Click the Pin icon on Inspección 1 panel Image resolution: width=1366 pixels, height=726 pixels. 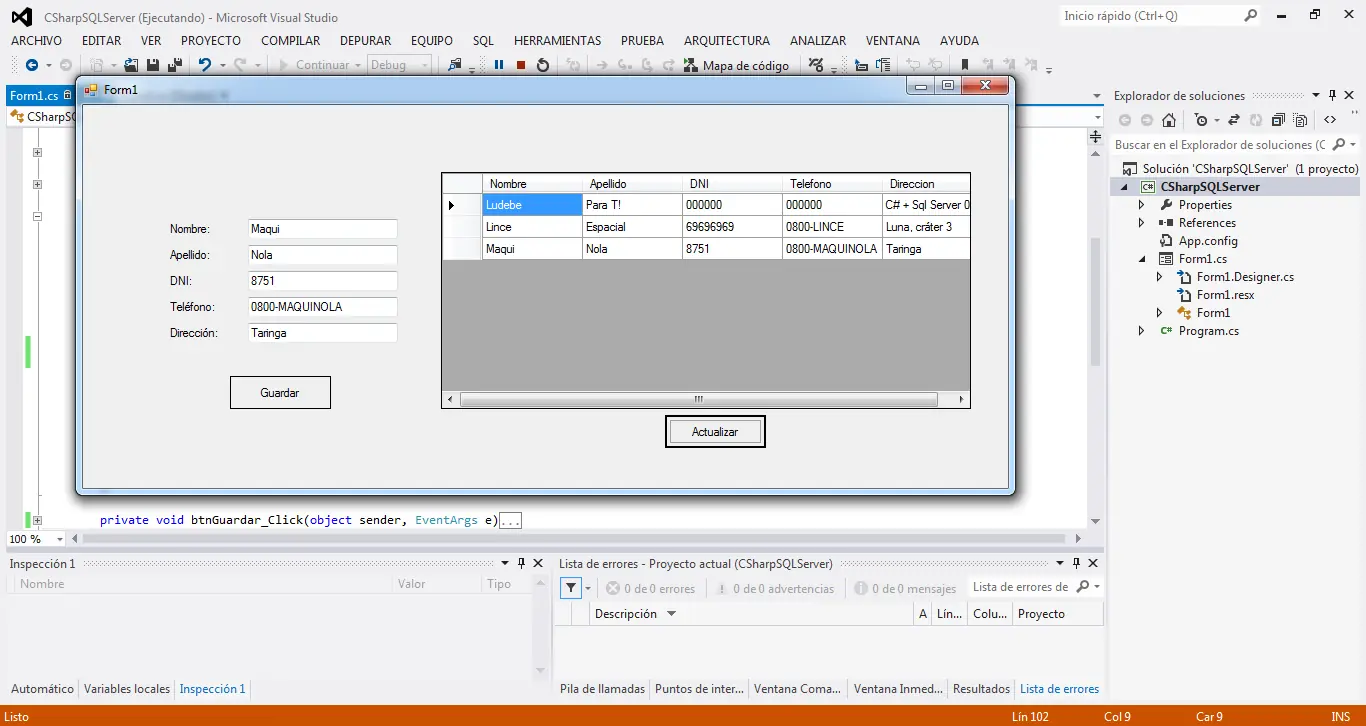(x=520, y=563)
